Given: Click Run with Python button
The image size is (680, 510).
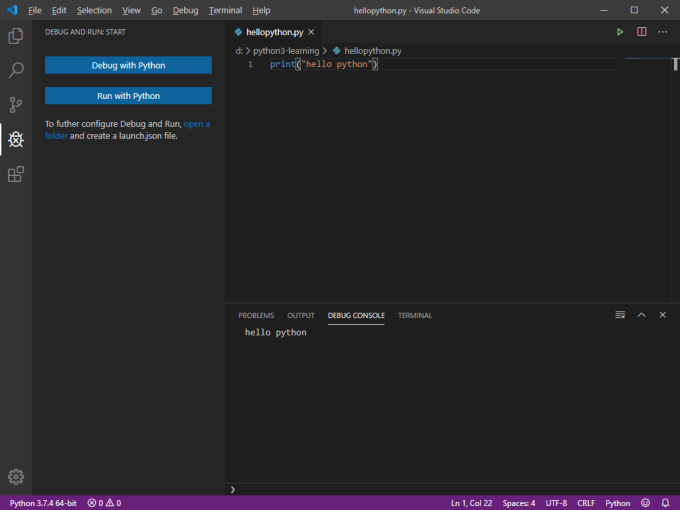Looking at the screenshot, I should (x=128, y=95).
